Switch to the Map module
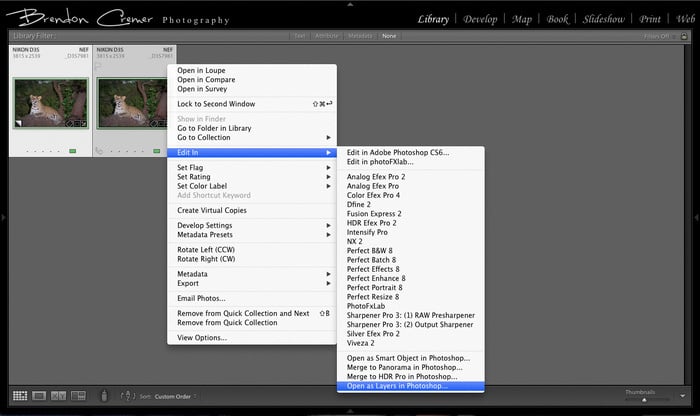 click(x=521, y=19)
